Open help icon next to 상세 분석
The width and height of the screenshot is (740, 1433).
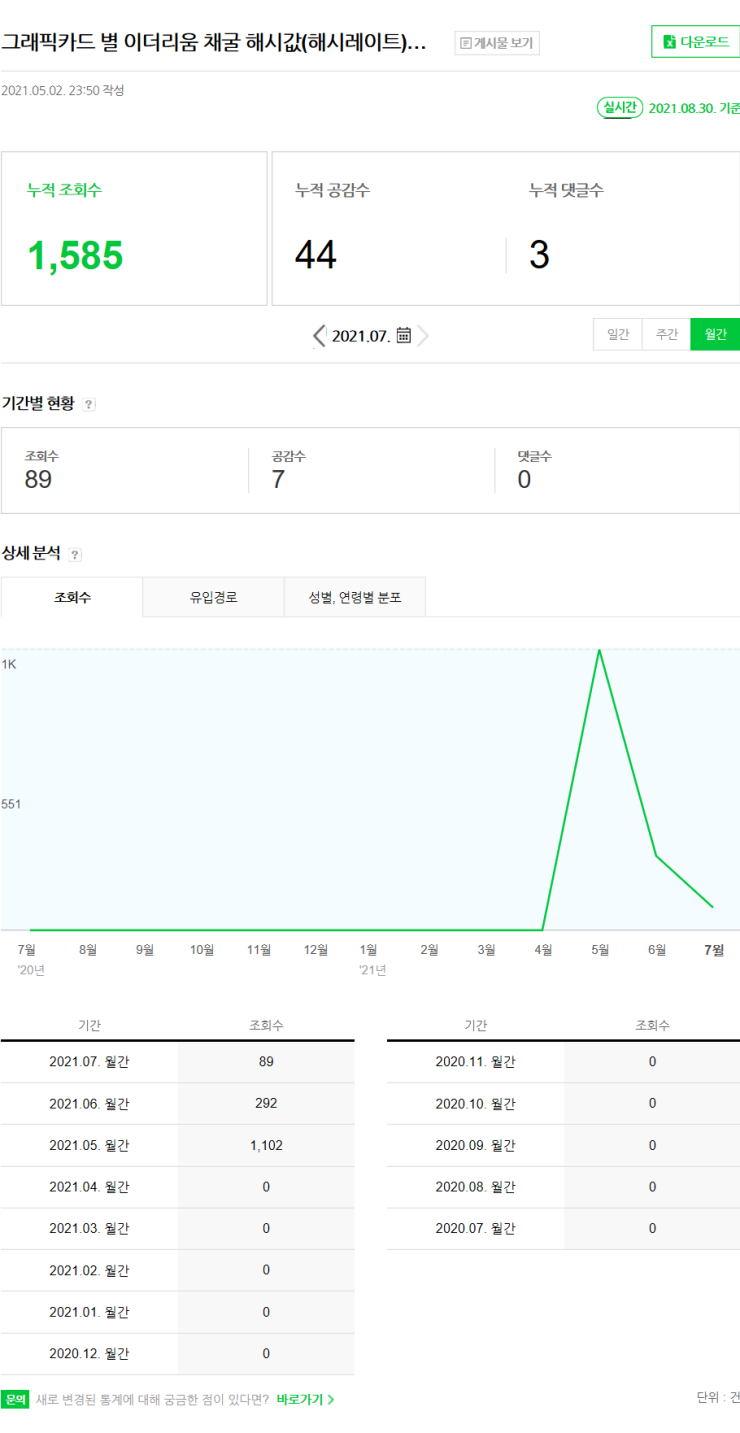click(x=75, y=555)
